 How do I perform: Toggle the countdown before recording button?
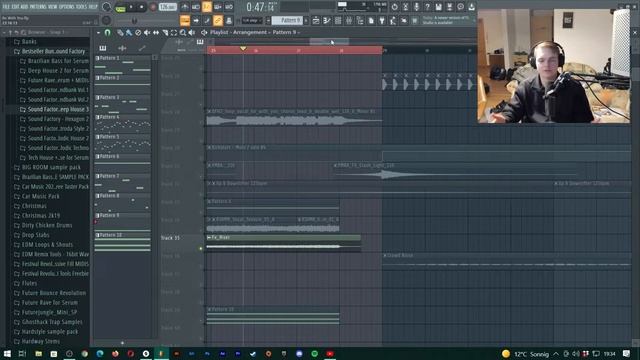click(207, 7)
